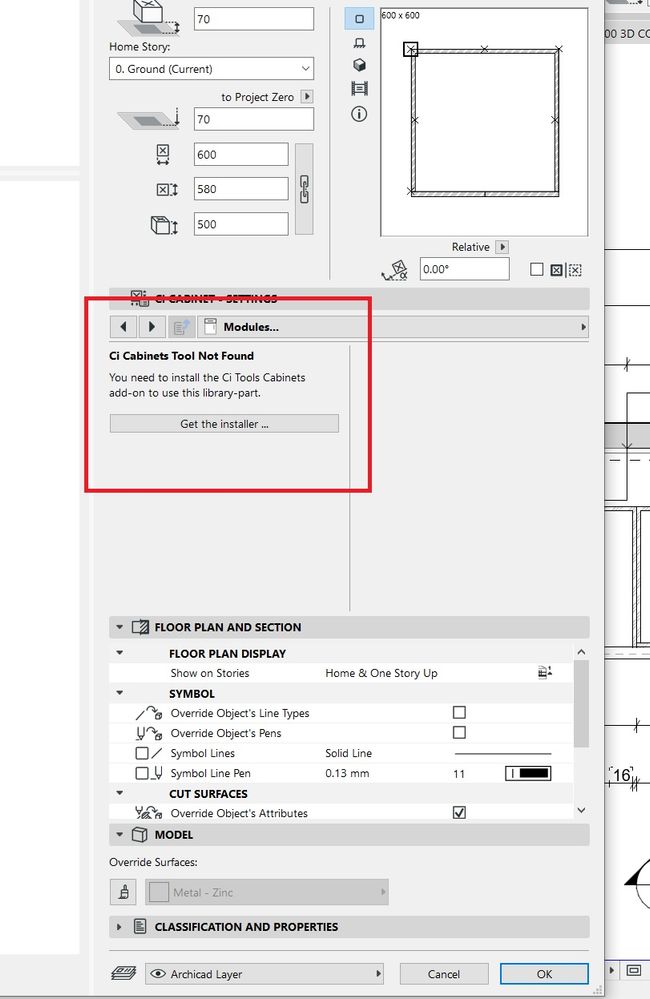Click the 0.13 mm pen weight value
650x999 pixels.
(x=347, y=773)
